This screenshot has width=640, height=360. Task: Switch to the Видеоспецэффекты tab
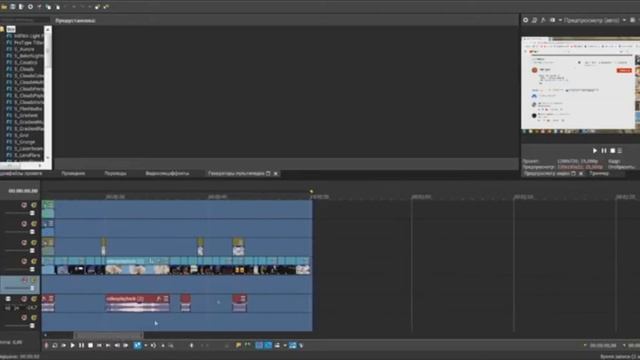167,173
